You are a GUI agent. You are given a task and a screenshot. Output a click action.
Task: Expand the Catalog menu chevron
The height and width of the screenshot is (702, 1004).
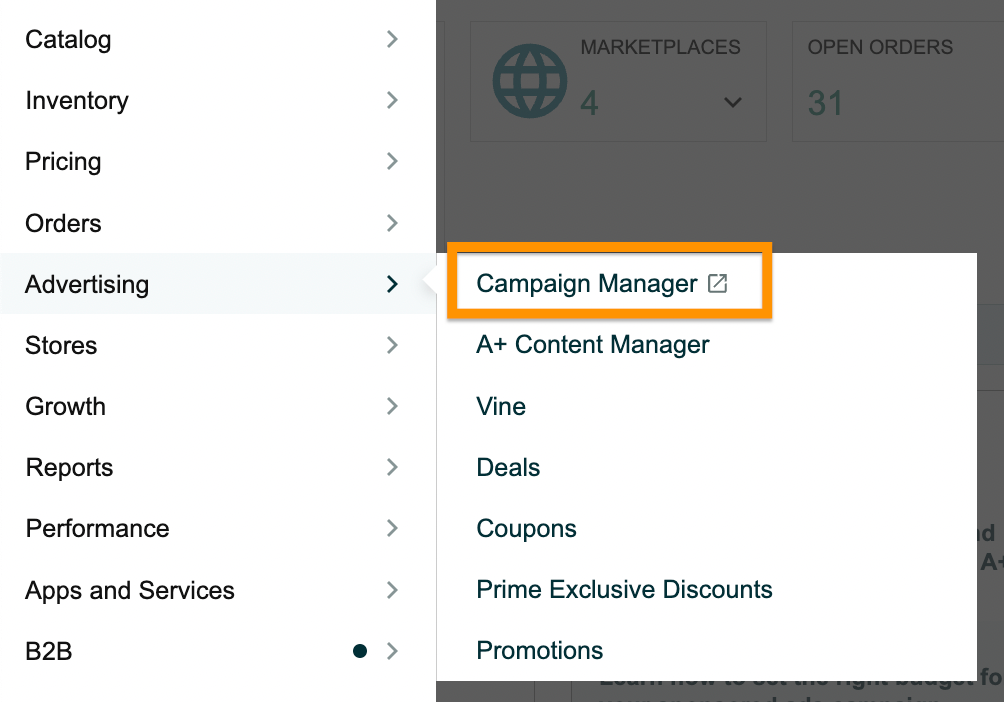tap(393, 39)
